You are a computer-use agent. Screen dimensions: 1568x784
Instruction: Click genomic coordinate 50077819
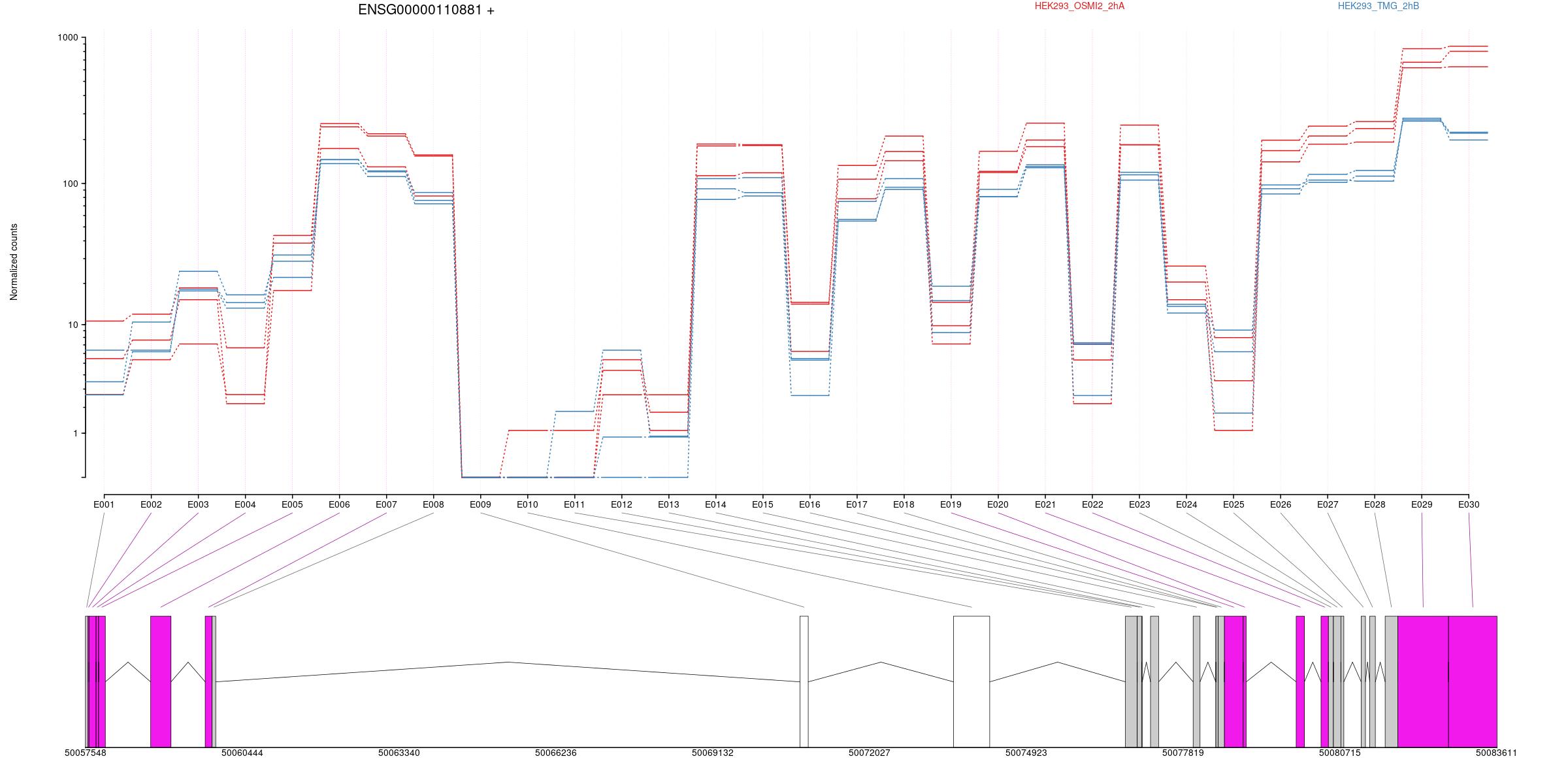(1183, 753)
